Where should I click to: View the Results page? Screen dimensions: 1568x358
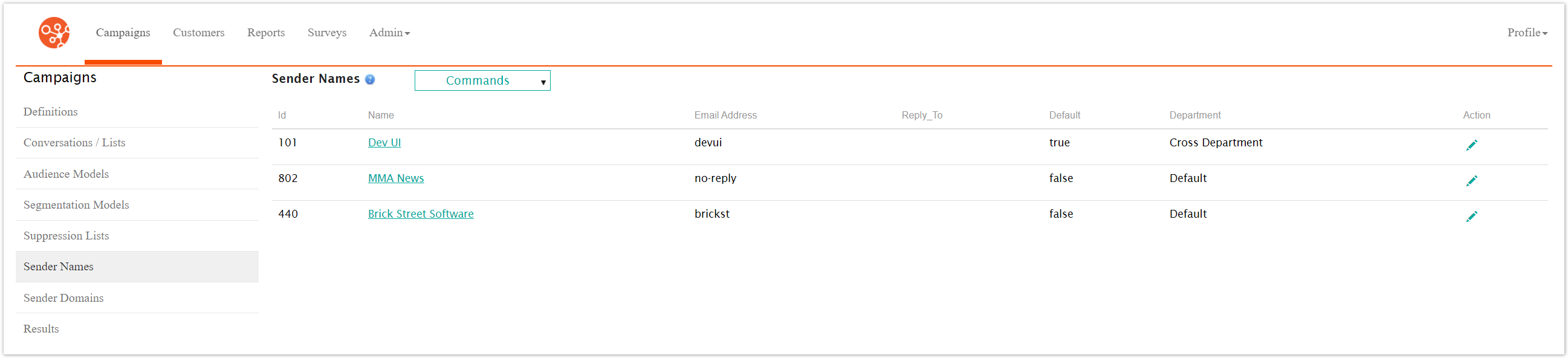[x=40, y=328]
